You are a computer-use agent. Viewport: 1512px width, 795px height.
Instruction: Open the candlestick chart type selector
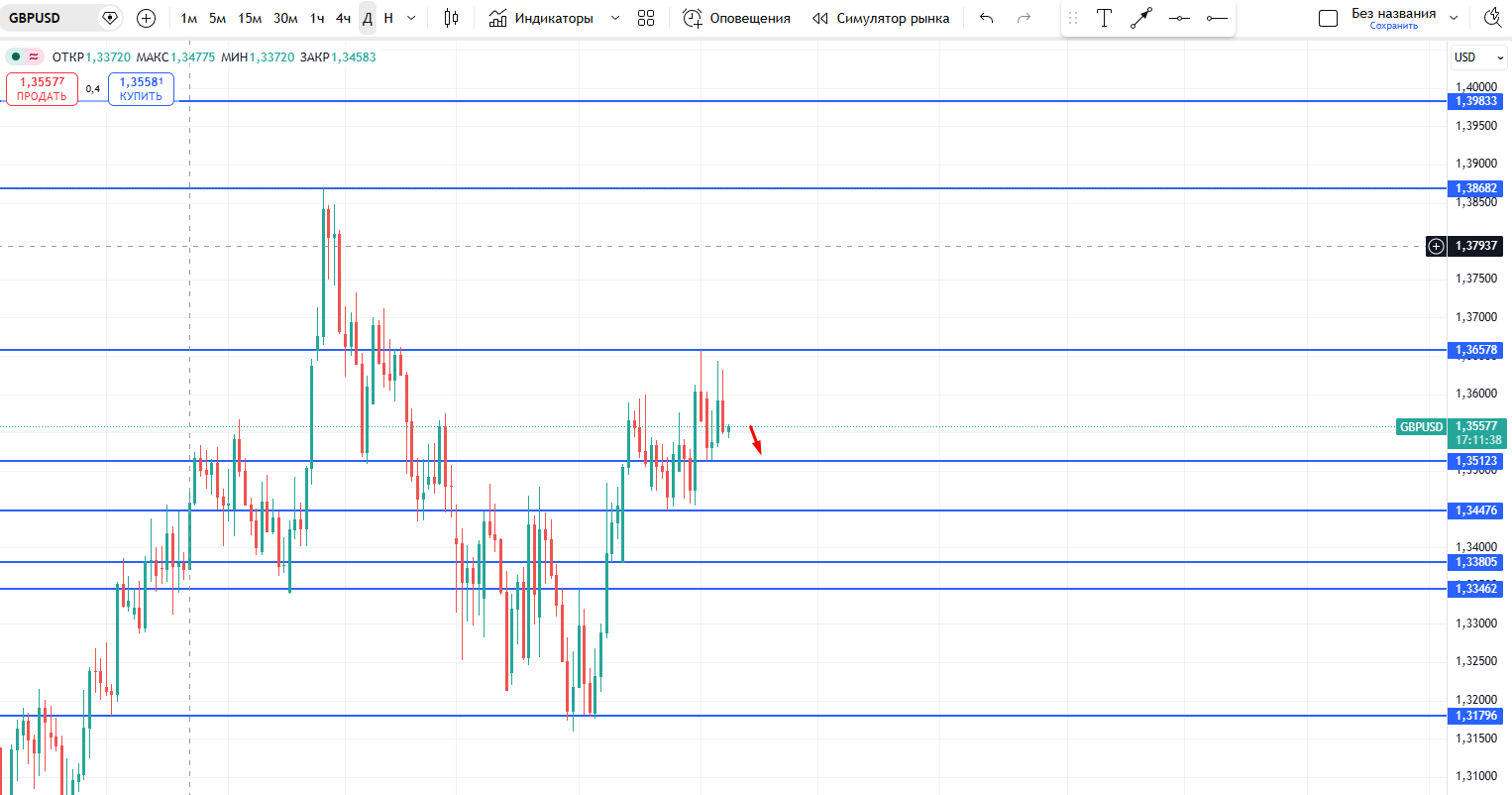(451, 18)
